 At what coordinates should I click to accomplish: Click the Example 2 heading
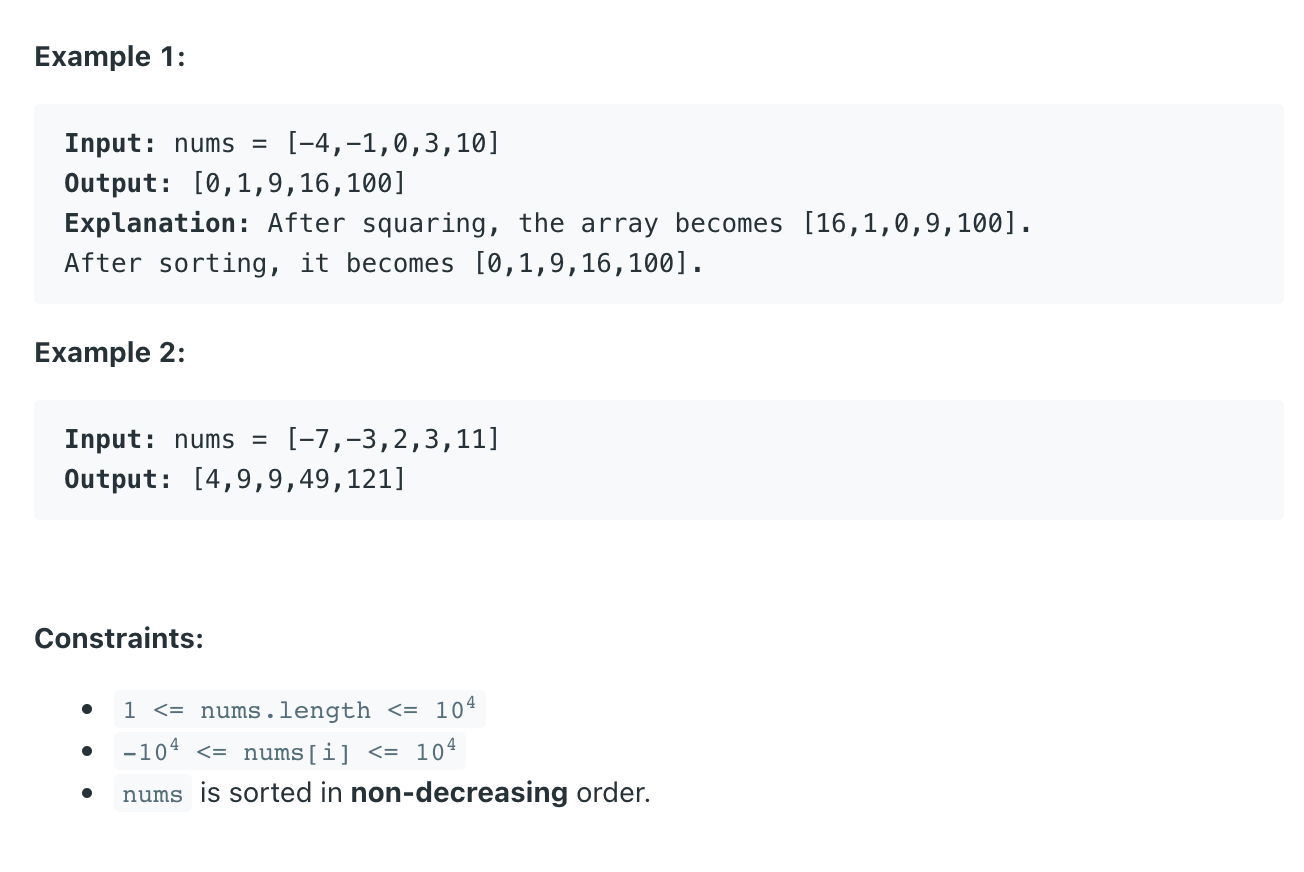click(110, 353)
